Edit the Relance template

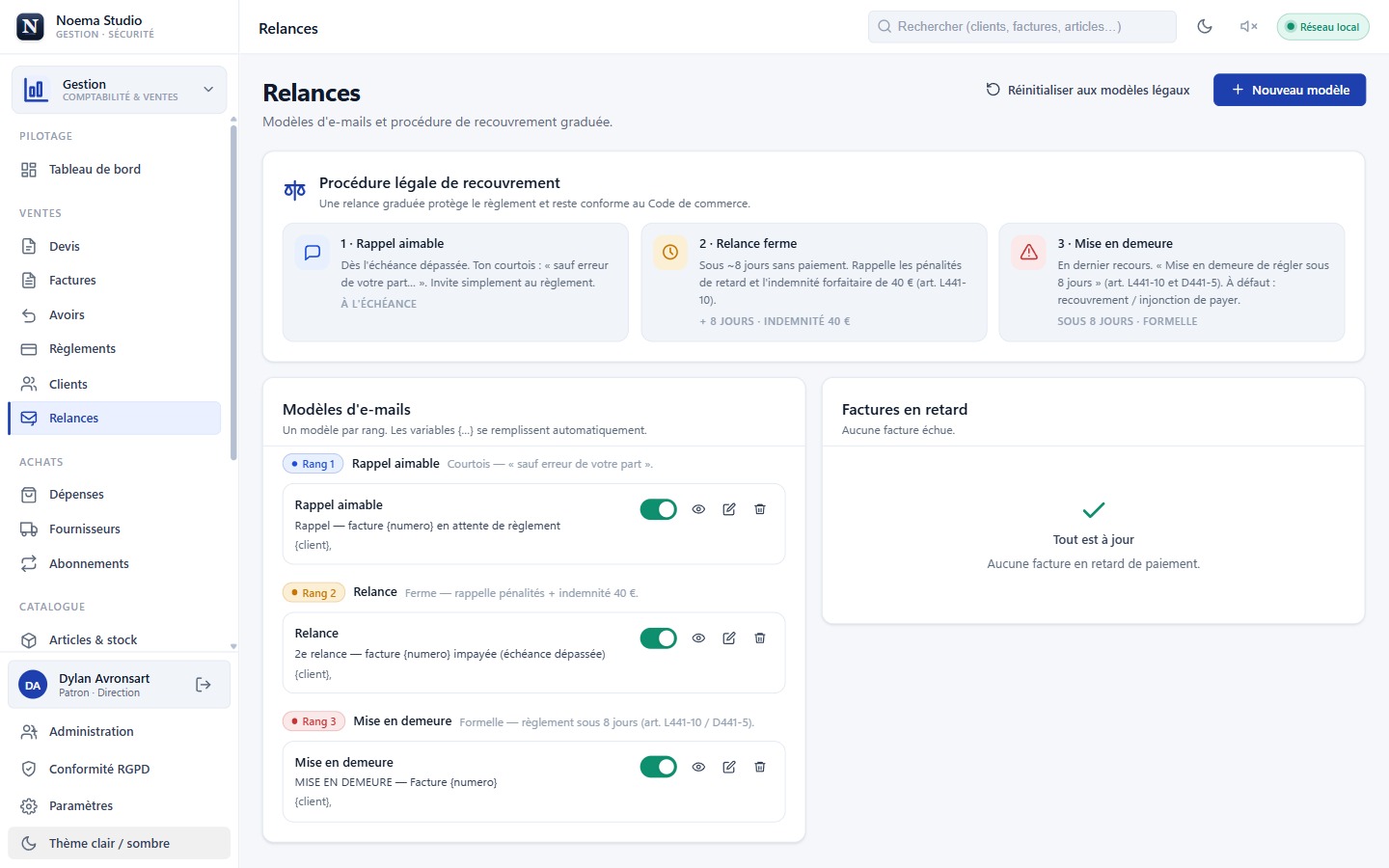point(729,638)
